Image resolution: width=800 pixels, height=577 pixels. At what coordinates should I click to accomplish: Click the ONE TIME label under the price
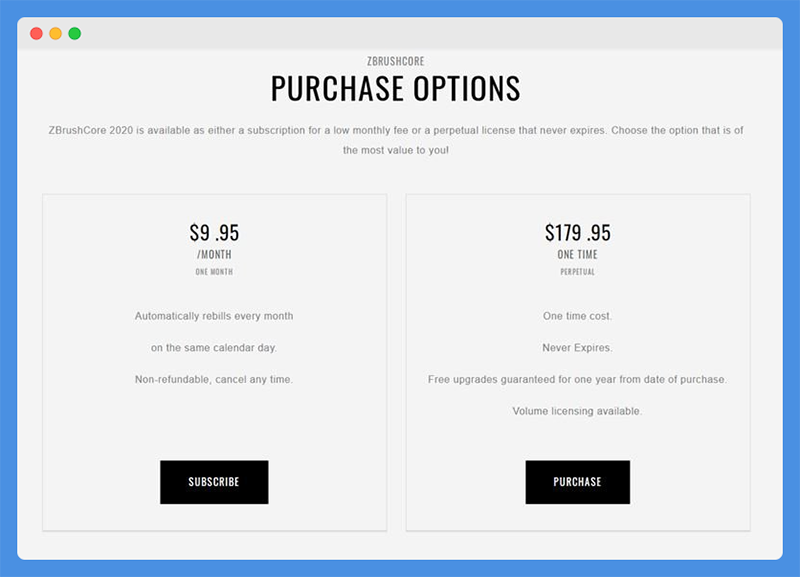point(578,255)
